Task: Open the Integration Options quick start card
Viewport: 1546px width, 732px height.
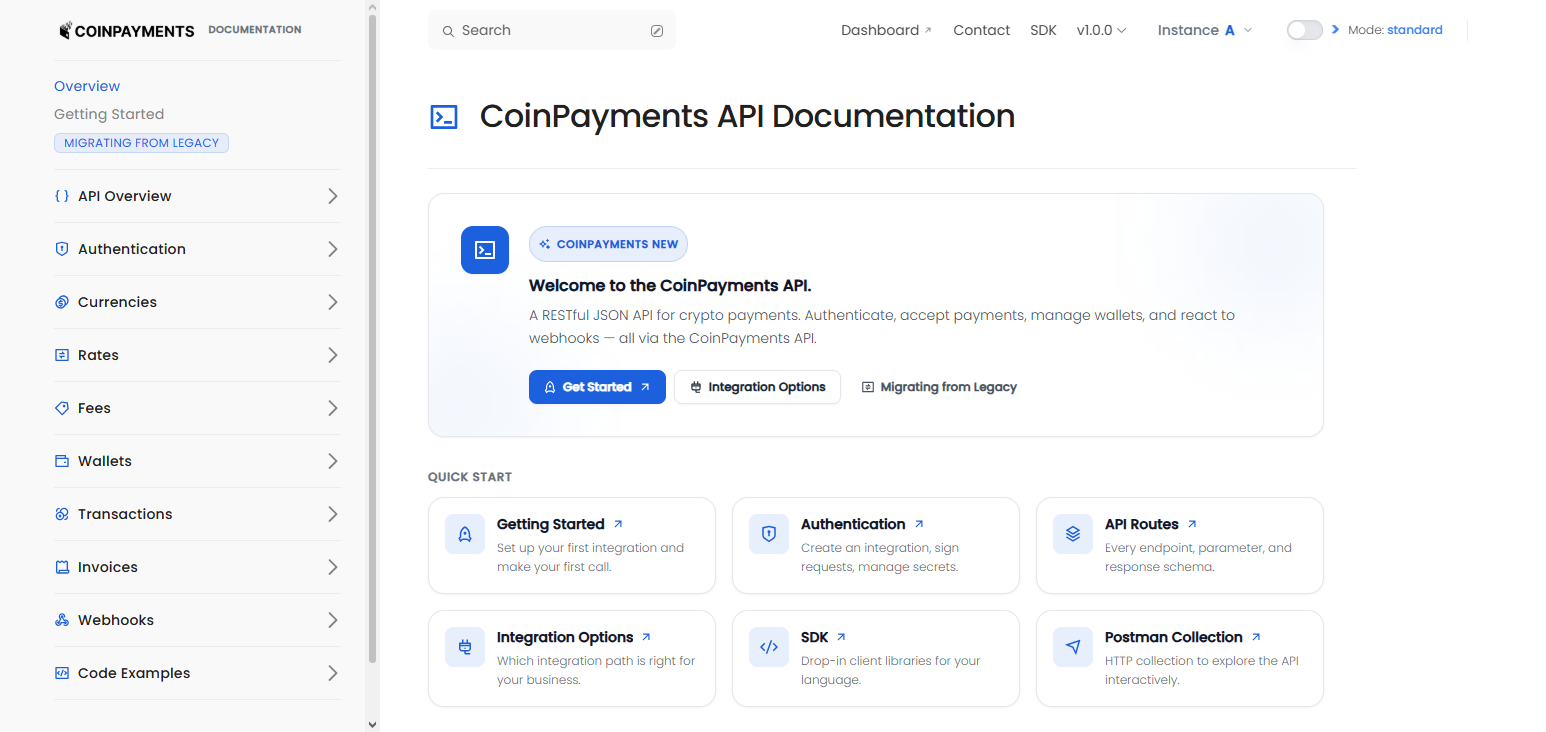Action: (x=572, y=659)
